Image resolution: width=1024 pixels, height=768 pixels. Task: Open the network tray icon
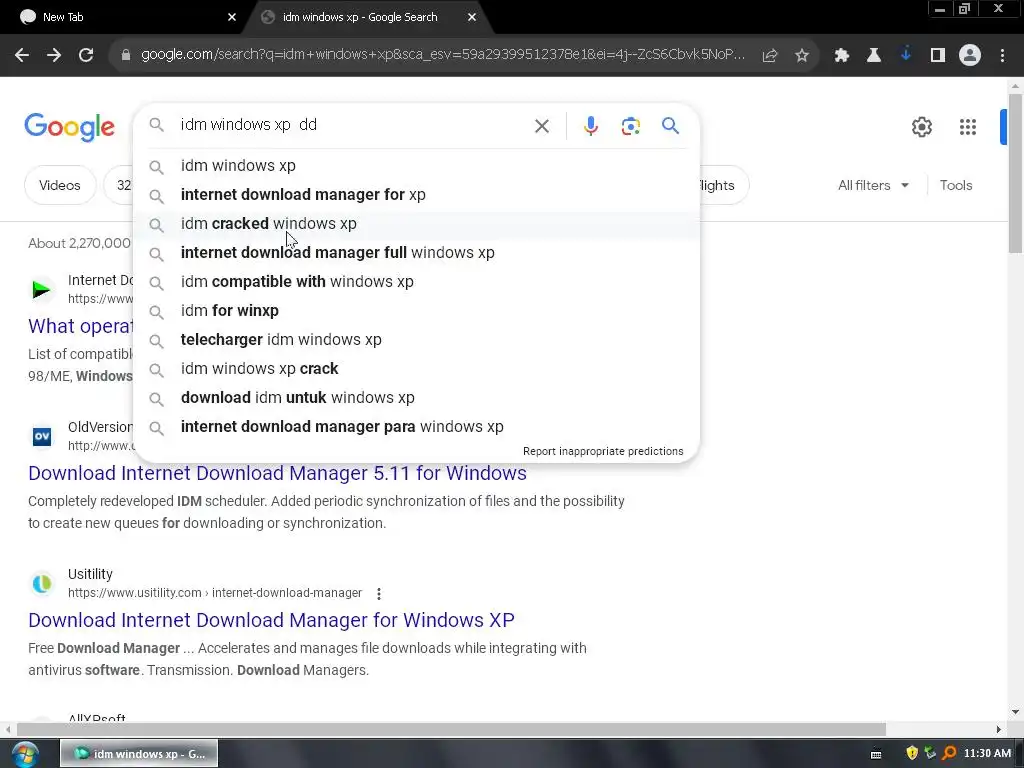click(930, 753)
